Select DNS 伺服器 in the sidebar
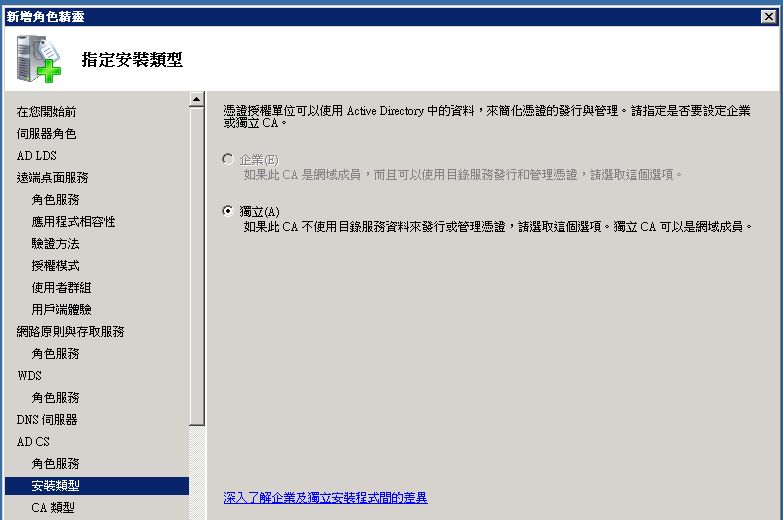The height and width of the screenshot is (520, 783). pos(47,419)
